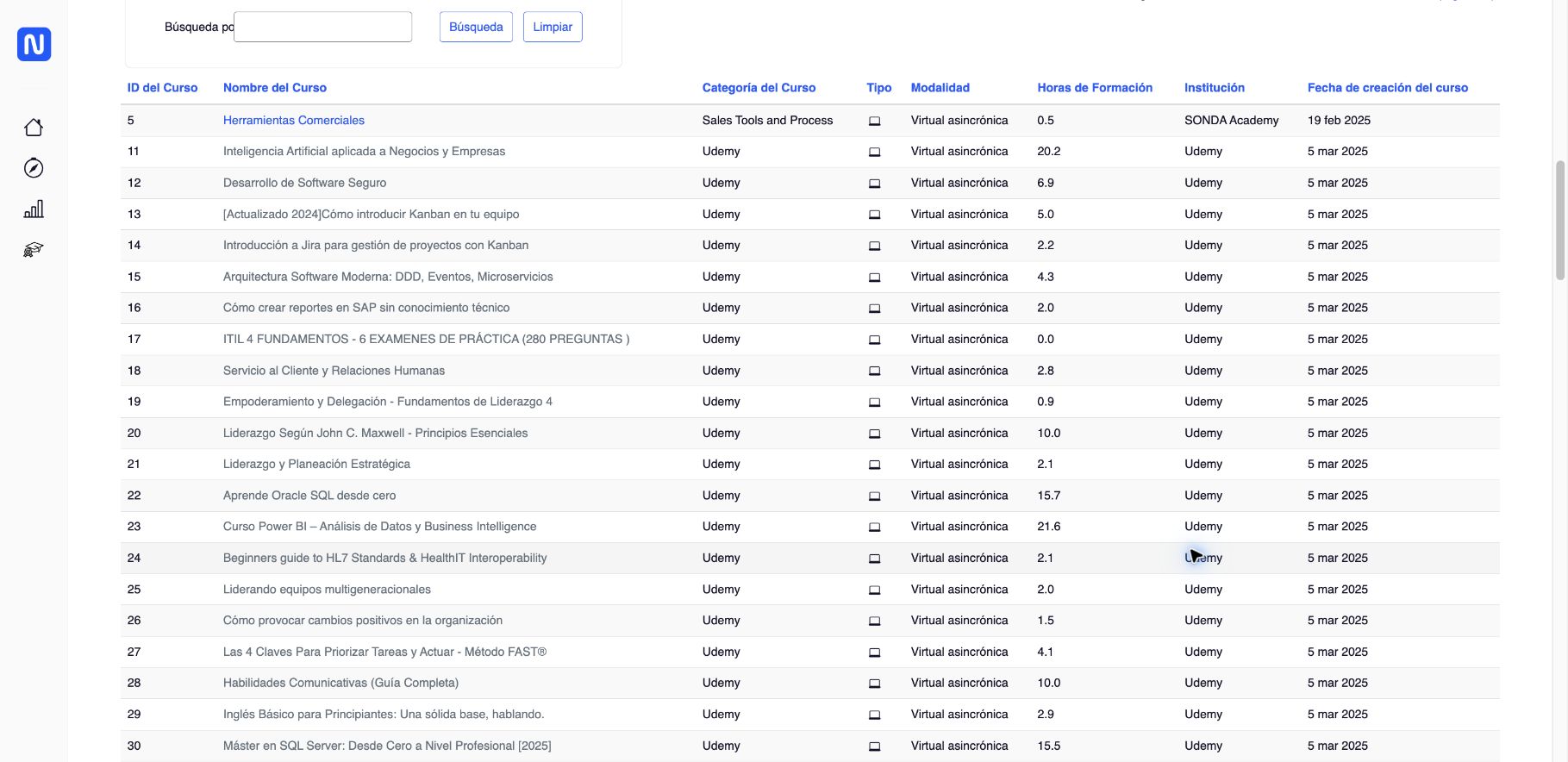This screenshot has width=1568, height=762.
Task: Sort by Modalidad column header
Action: click(x=940, y=88)
